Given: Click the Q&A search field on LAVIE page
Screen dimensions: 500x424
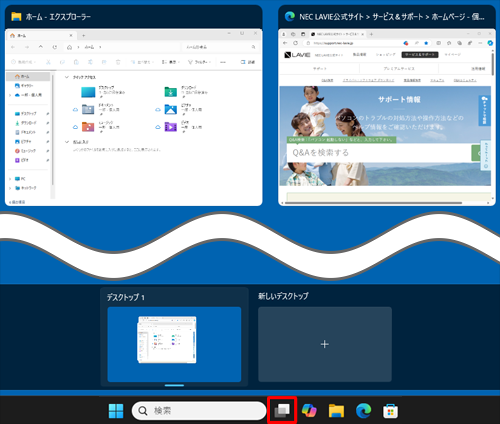Looking at the screenshot, I should [x=379, y=153].
